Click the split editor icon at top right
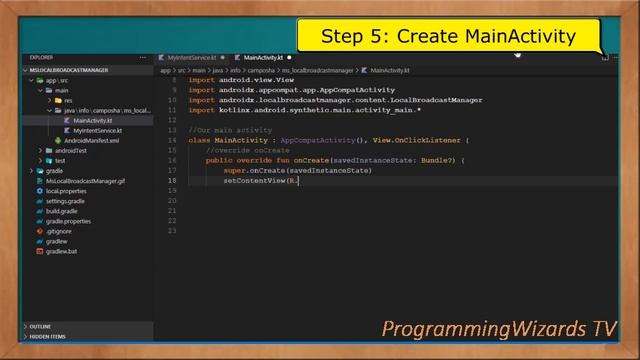640x360 pixels. pyautogui.click(x=605, y=58)
